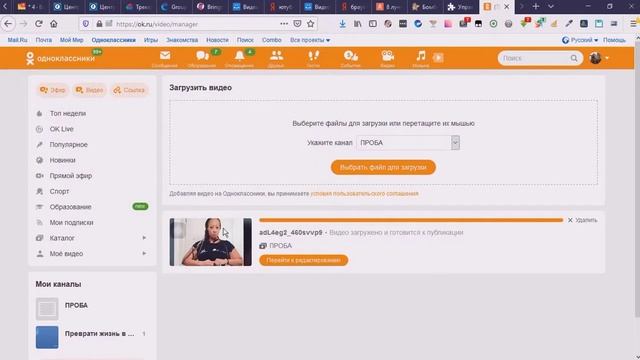
Task: Open Discussions speech bubble icon
Action: (x=202, y=56)
